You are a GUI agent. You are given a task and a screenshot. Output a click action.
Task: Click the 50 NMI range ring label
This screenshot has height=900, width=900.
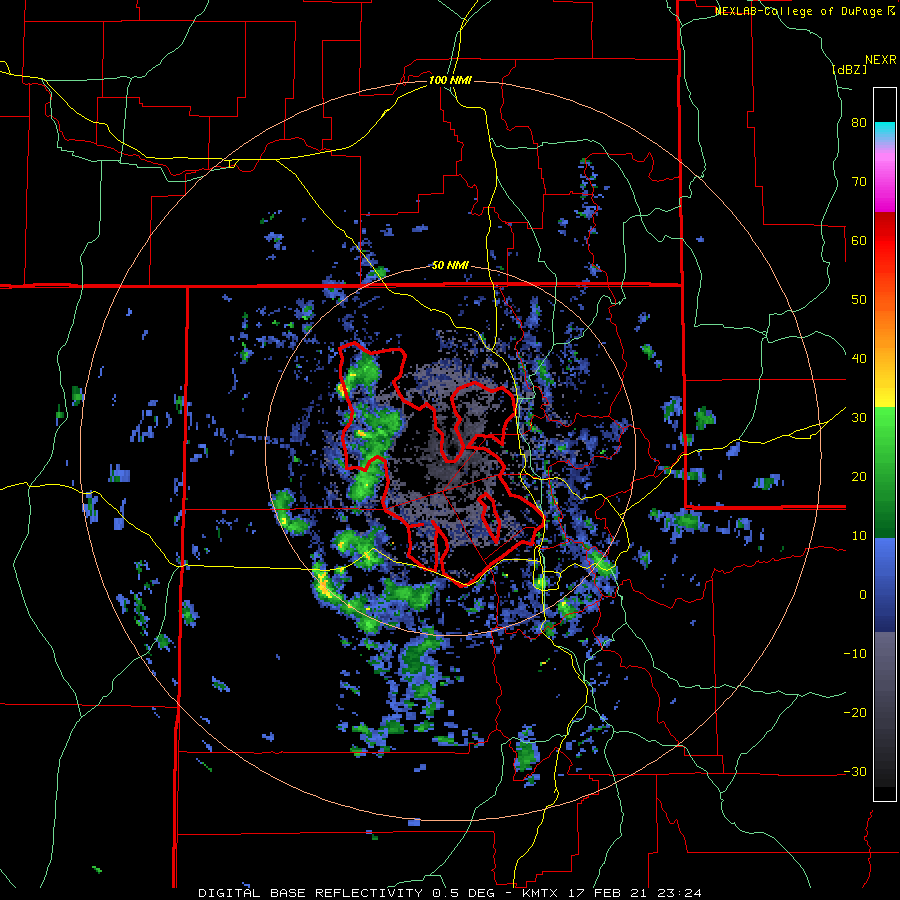(450, 265)
